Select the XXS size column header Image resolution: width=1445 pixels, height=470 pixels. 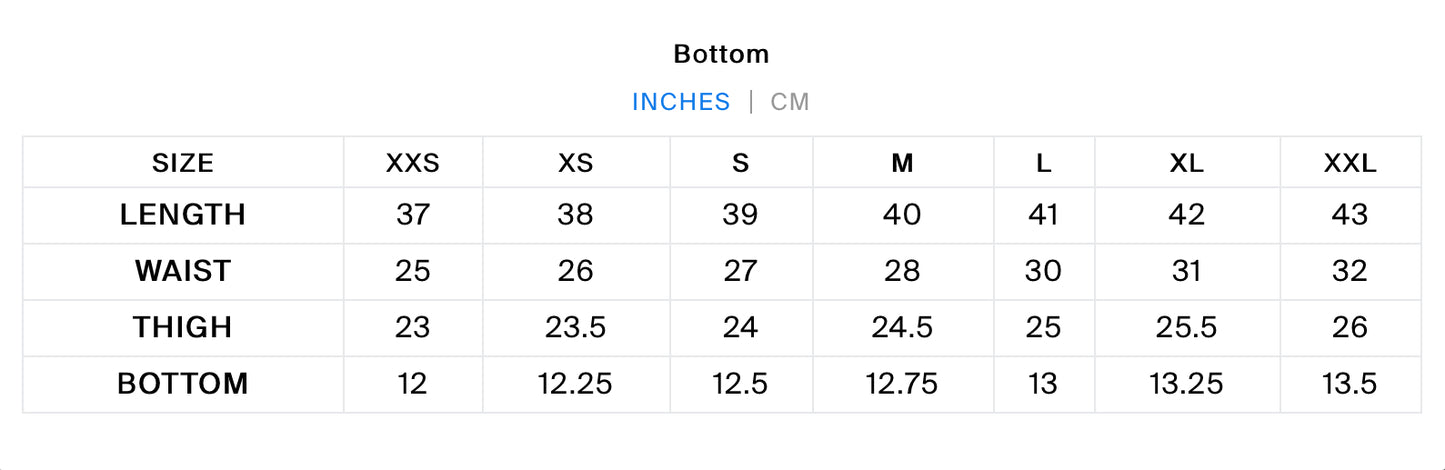413,163
